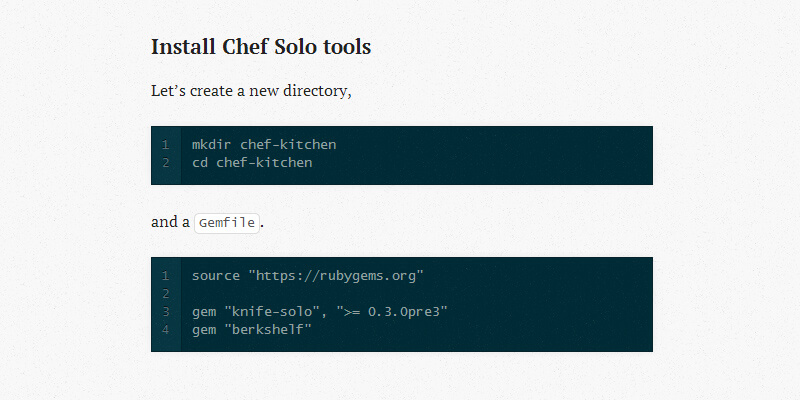Image resolution: width=800 pixels, height=400 pixels.
Task: Click line number 1 beside the source line
Action: [166, 275]
